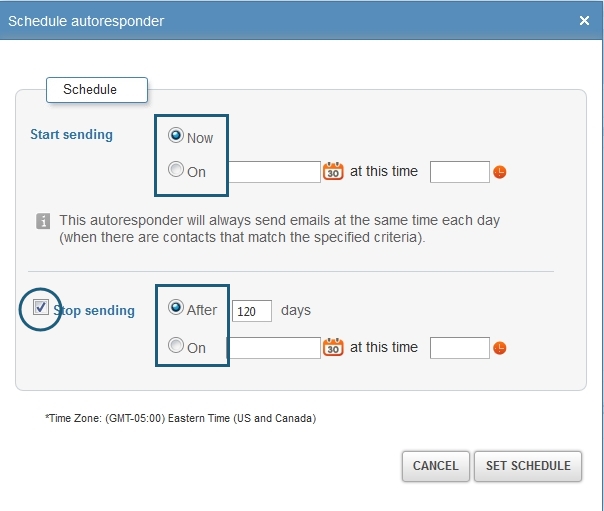Screen dimensions: 604x511
Task: Click the SET SCHEDULE button
Action: click(528, 466)
